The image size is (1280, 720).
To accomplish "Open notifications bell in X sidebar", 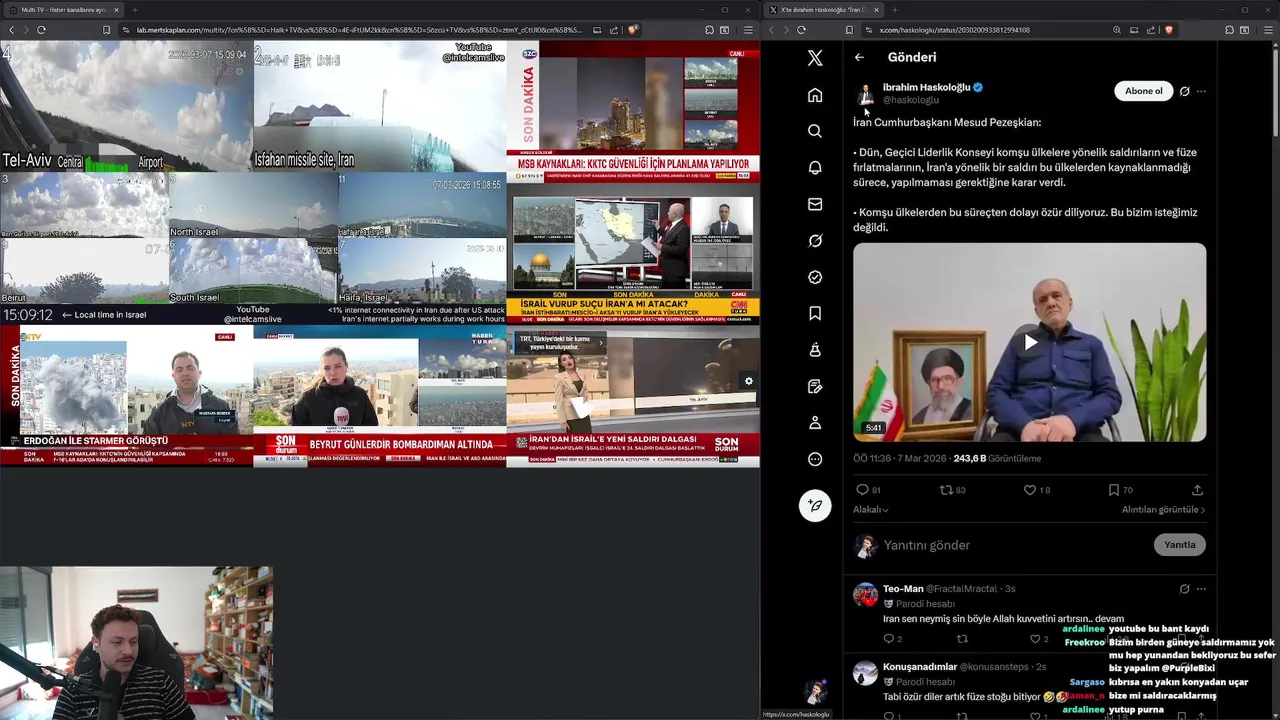I will coord(815,168).
